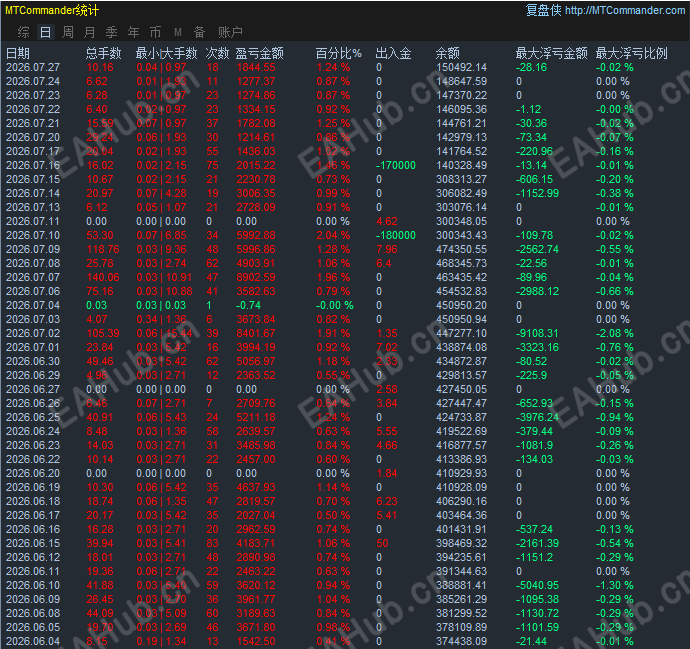This screenshot has height=649, width=690.
Task: Click the MTCommander统计 window title
Action: click(52, 10)
